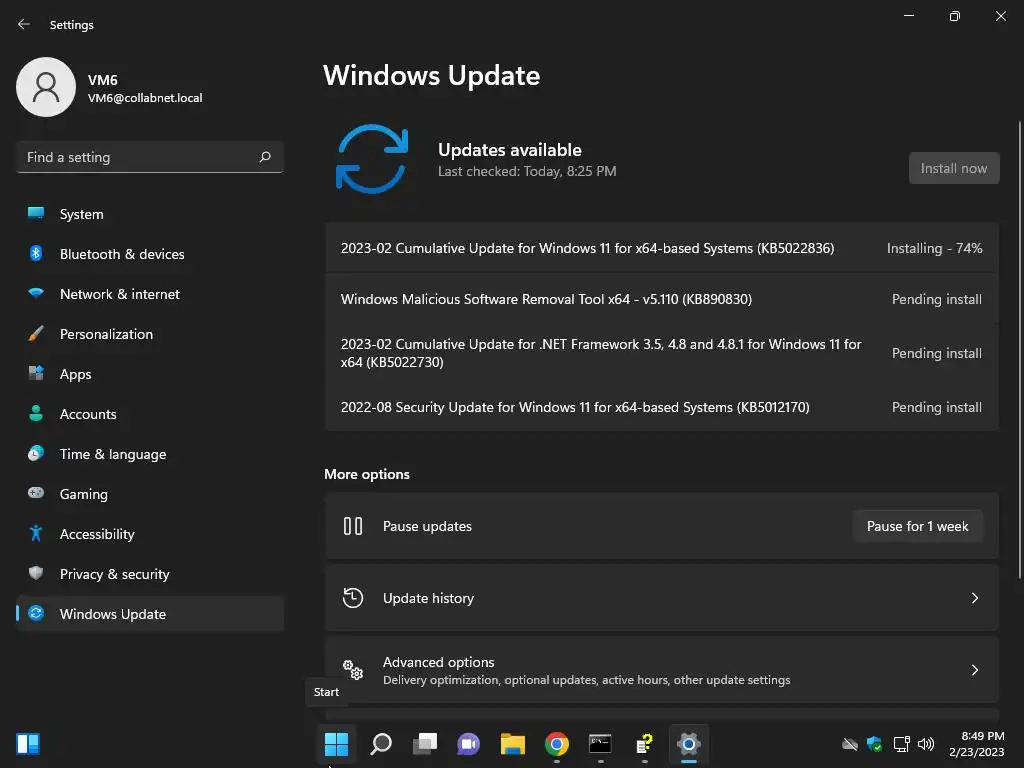
Task: Click the KB5012170 security update row
Action: pos(662,407)
